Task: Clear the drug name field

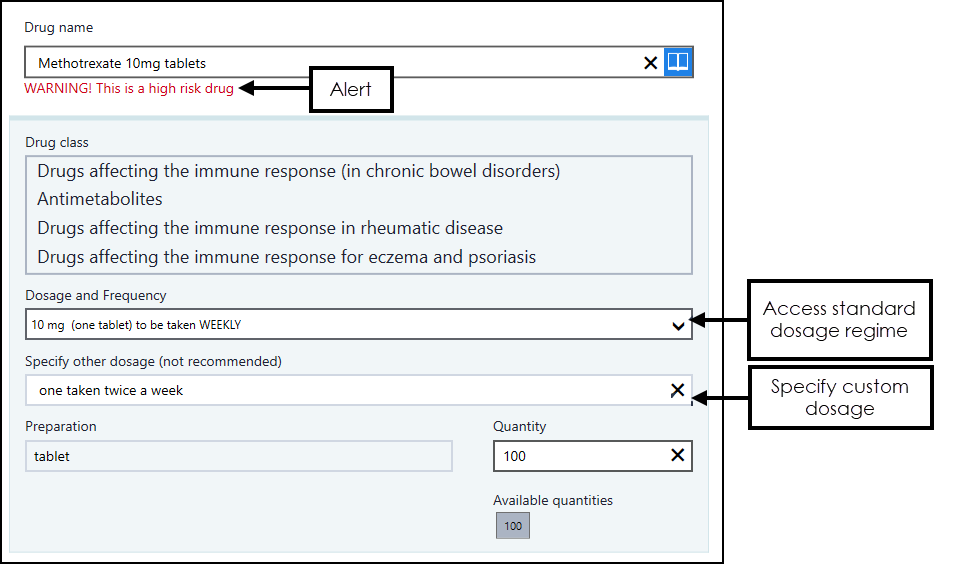Action: coord(650,63)
